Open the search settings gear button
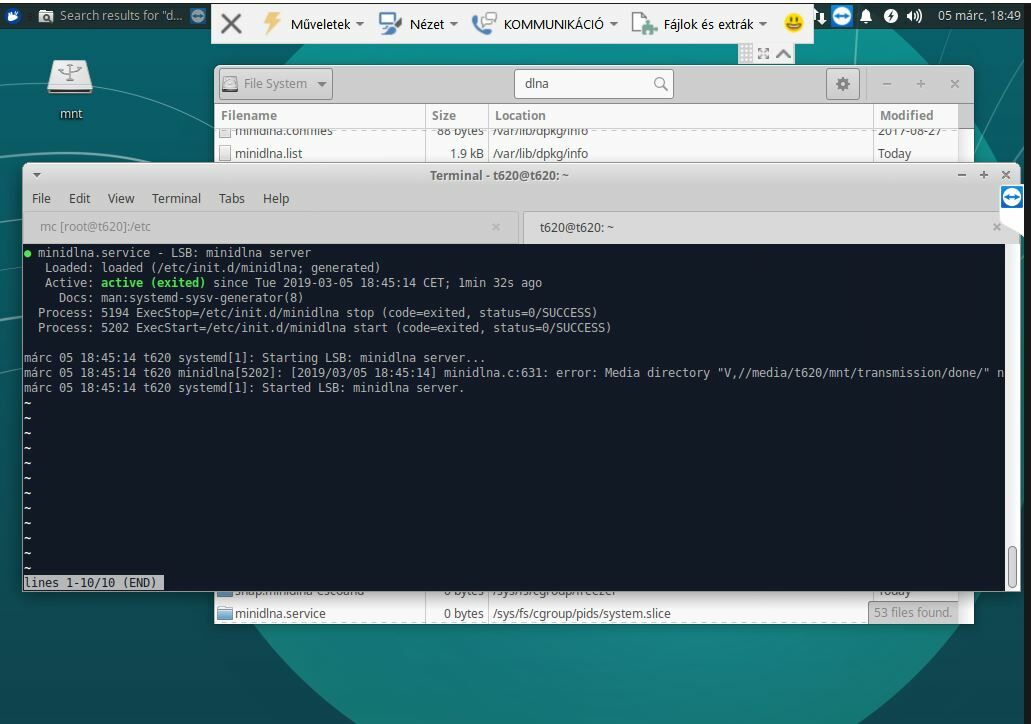The width and height of the screenshot is (1031, 724). click(x=842, y=84)
